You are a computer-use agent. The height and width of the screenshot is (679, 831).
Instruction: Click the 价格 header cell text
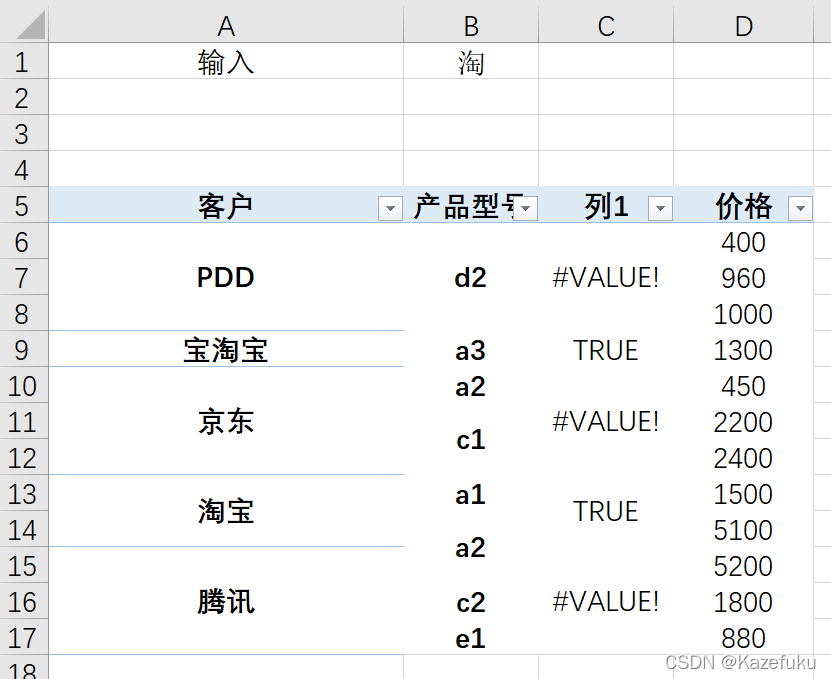744,206
